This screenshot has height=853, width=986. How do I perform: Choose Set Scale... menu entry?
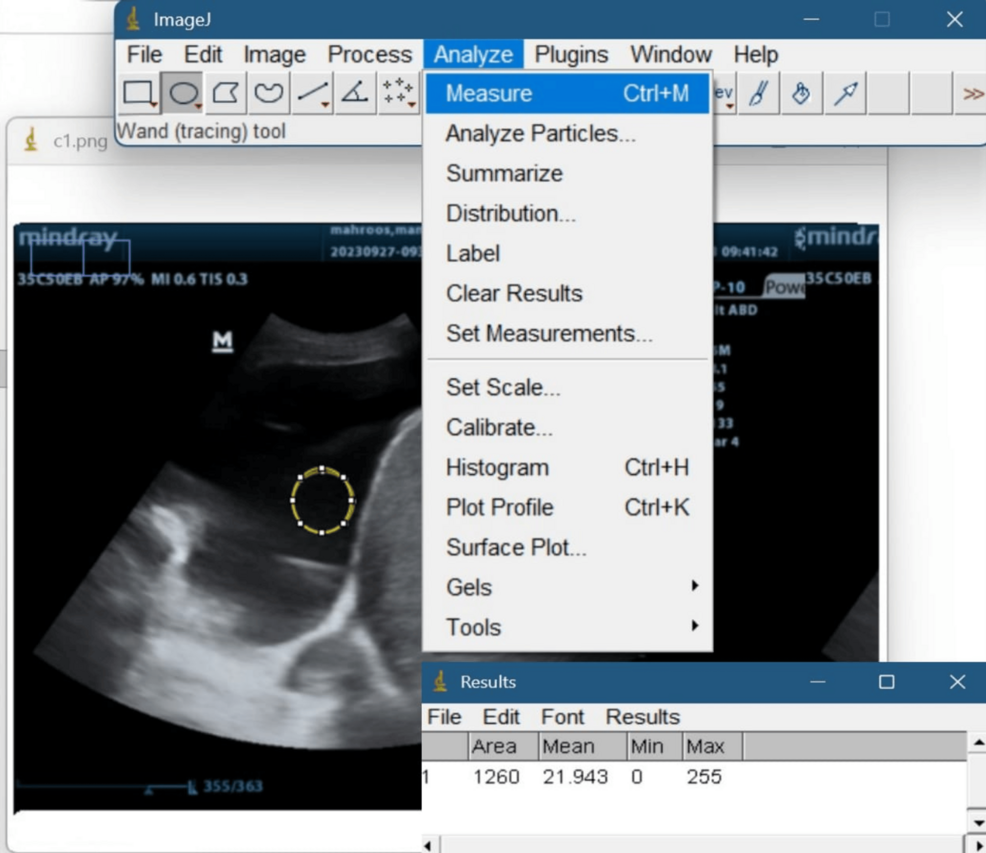tap(503, 388)
